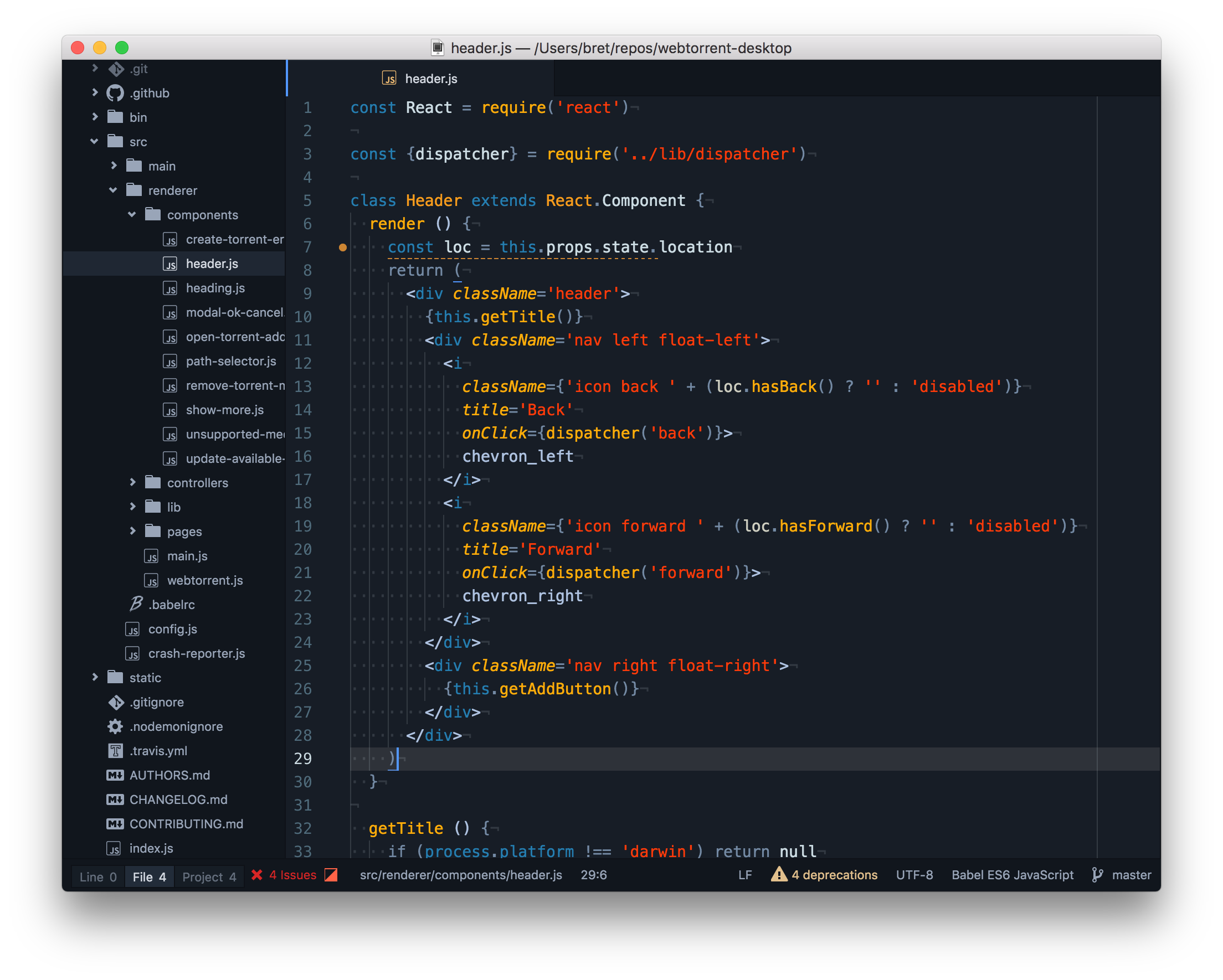Expand the main folder chevron

(x=114, y=166)
